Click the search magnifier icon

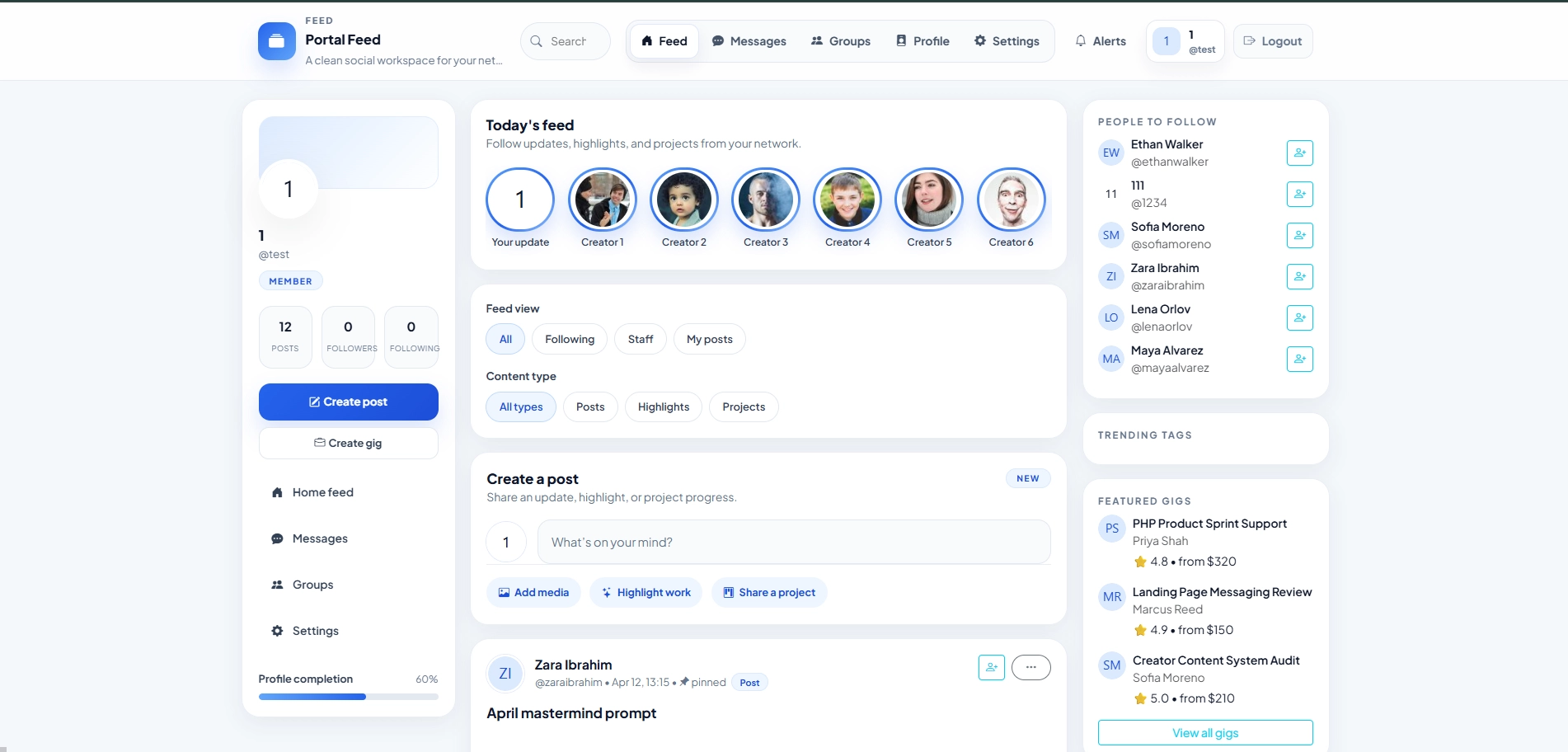pyautogui.click(x=537, y=41)
